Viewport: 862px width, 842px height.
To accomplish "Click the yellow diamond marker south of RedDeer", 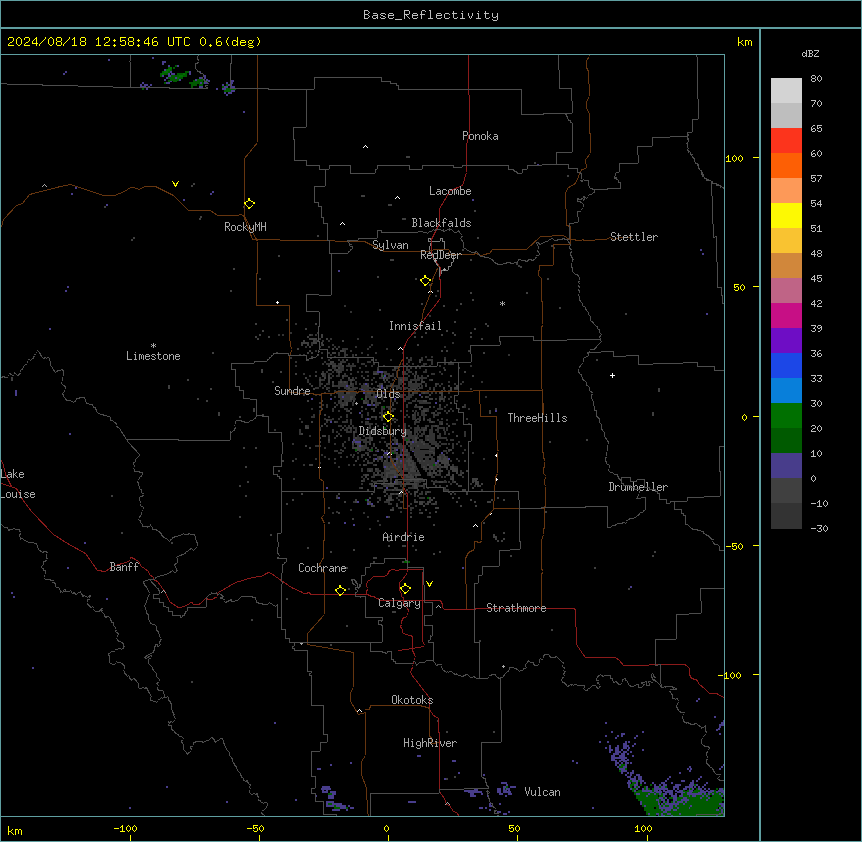I will click(x=426, y=281).
